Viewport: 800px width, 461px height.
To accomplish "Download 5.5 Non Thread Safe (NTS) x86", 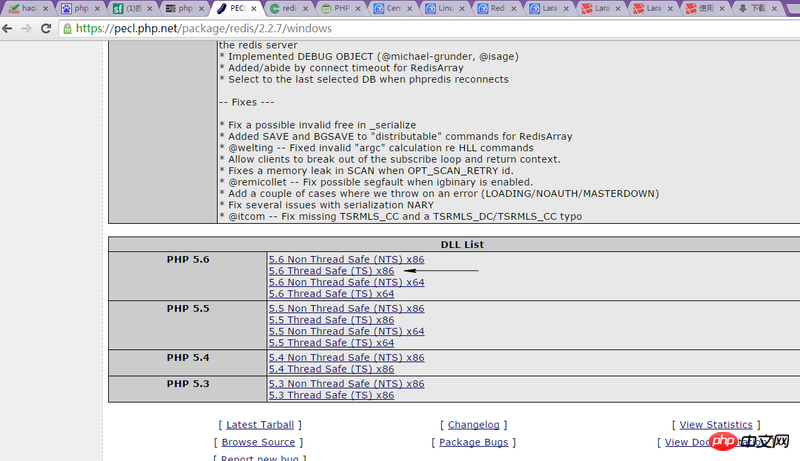I will coord(346,309).
